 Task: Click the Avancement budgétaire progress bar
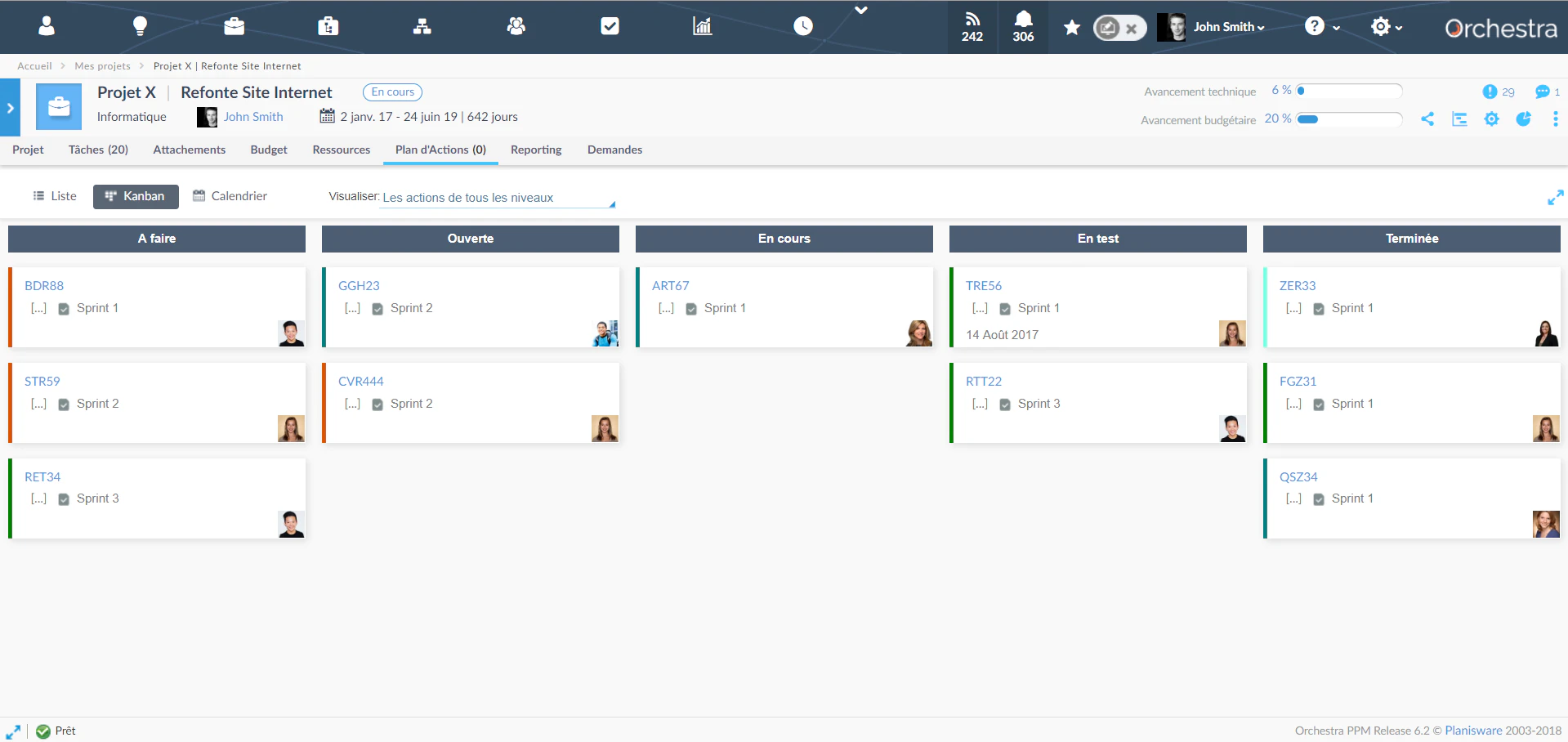1349,119
